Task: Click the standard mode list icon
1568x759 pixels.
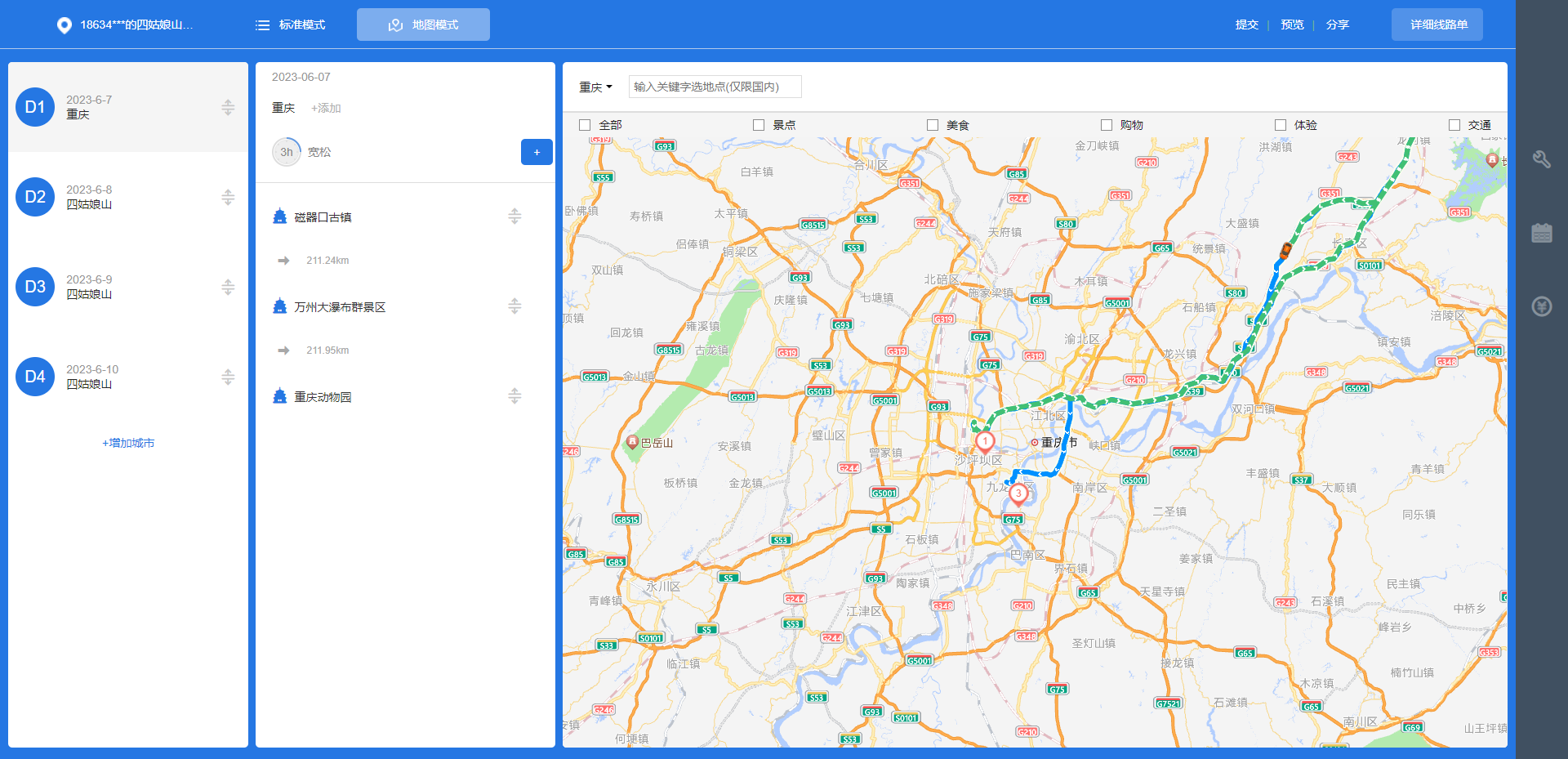Action: coord(262,25)
